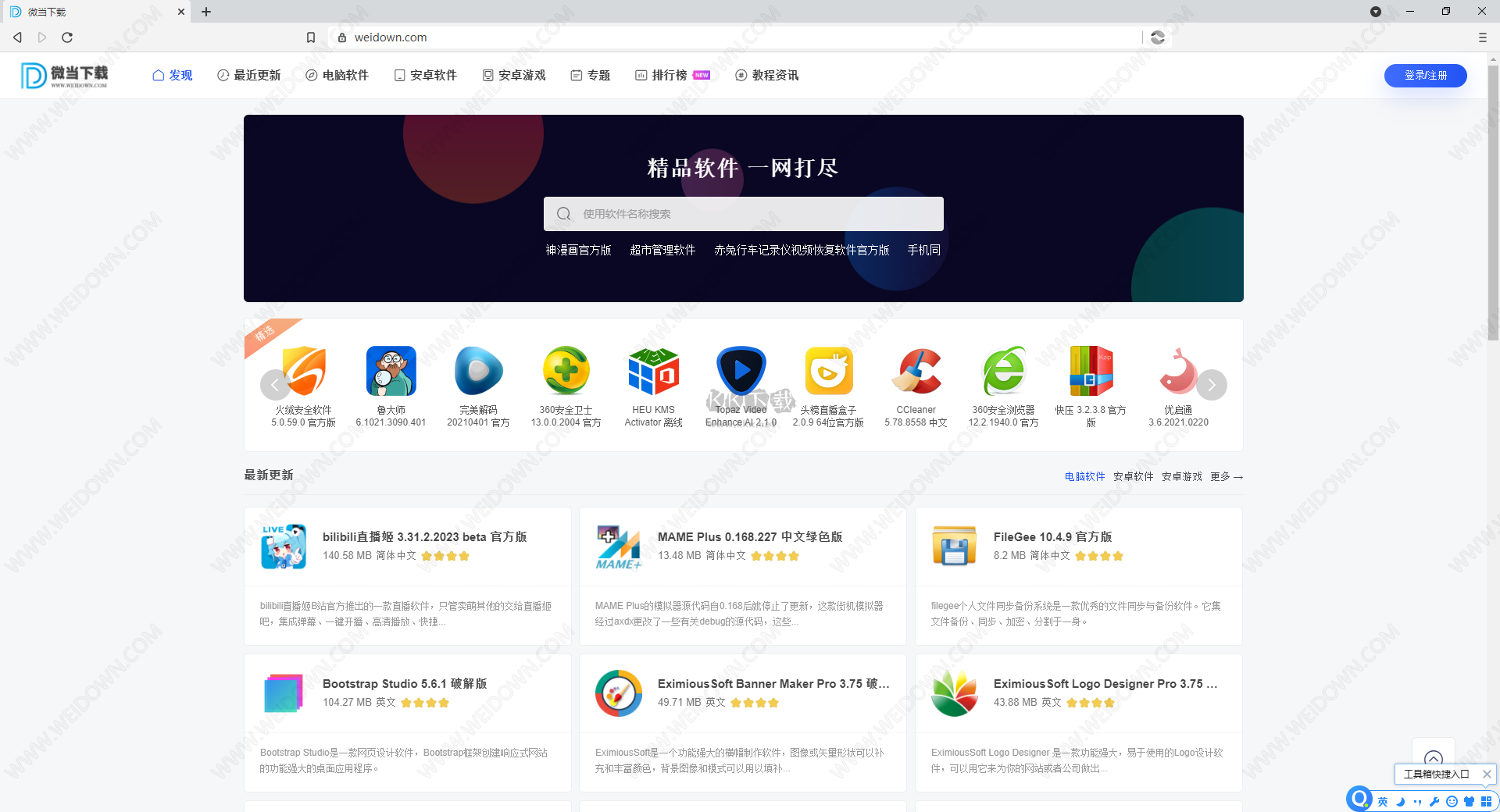The width and height of the screenshot is (1500, 812).
Task: Click the 微当下载 site logo
Action: [64, 75]
